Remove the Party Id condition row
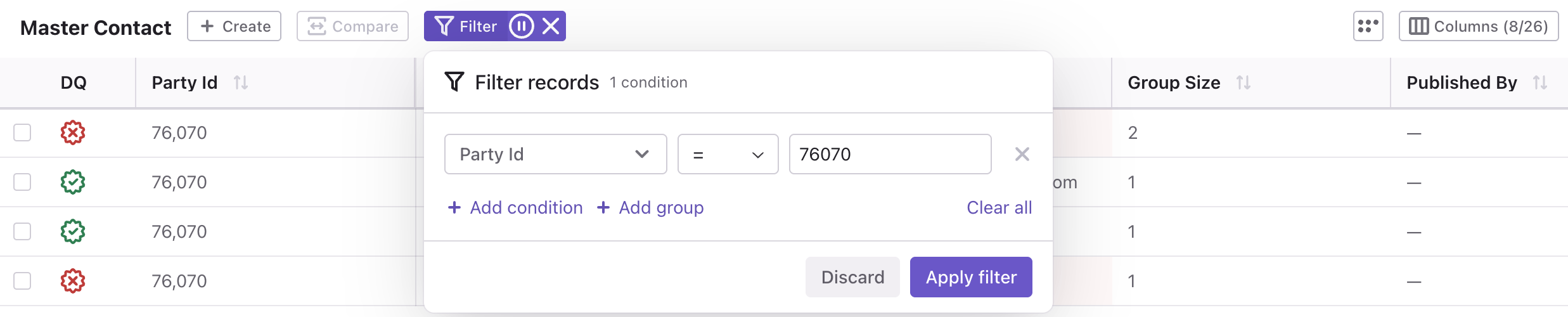This screenshot has width=1568, height=317. (1022, 154)
